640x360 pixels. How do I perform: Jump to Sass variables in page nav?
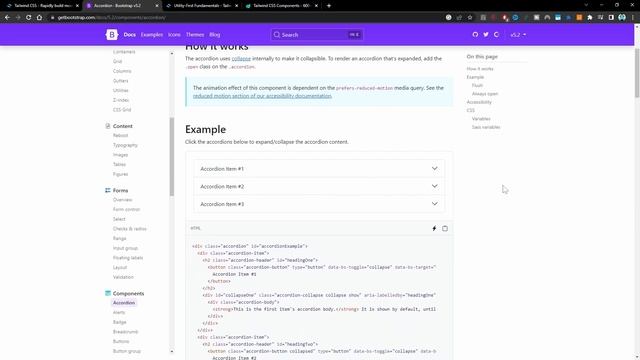tap(486, 127)
